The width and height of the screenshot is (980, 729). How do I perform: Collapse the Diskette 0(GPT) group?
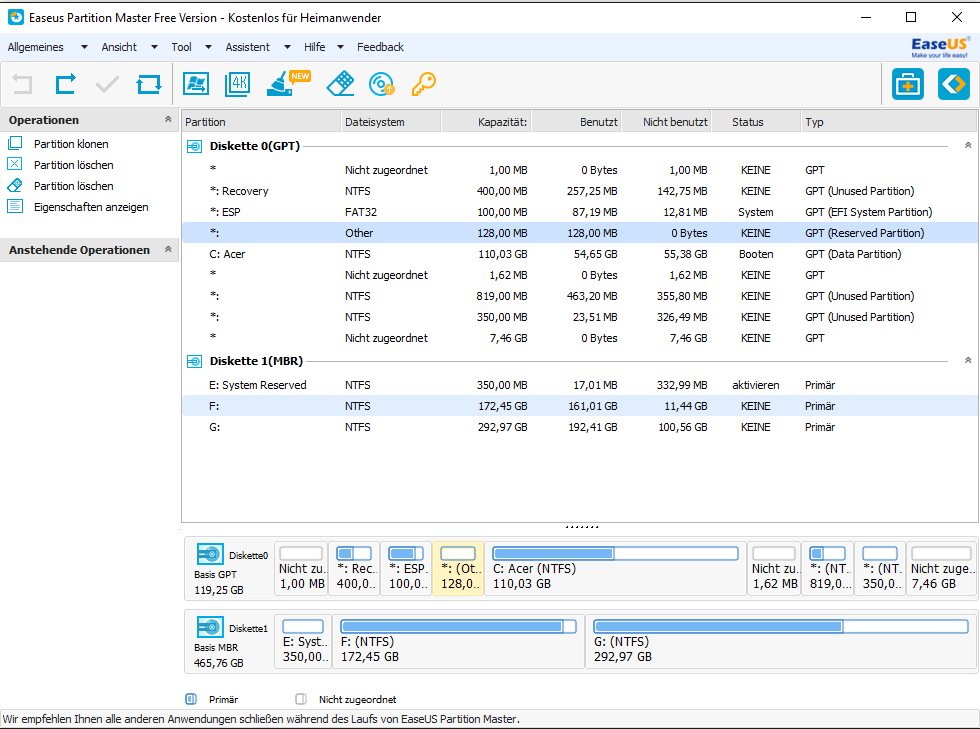click(968, 145)
